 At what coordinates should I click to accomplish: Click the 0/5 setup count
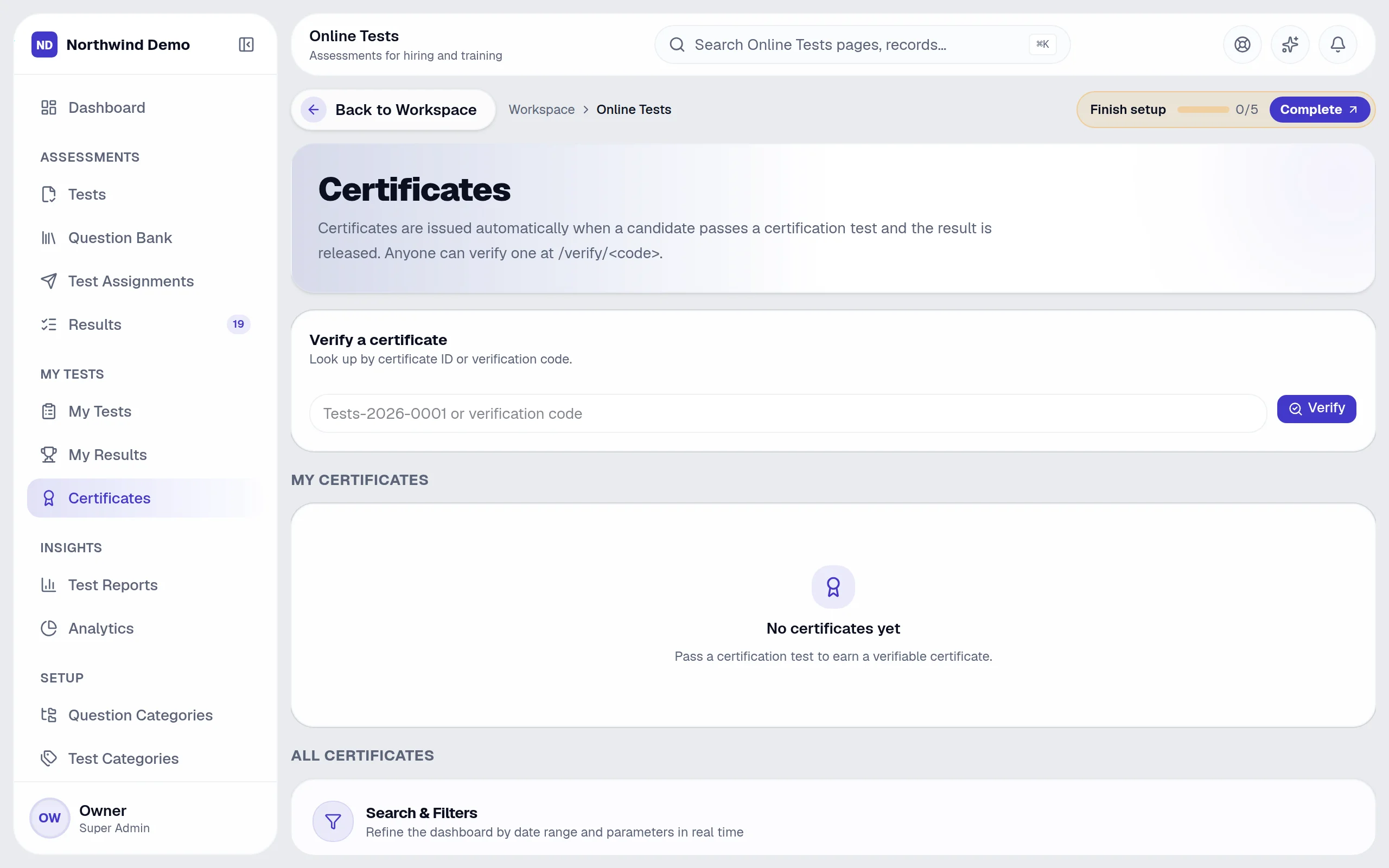[x=1247, y=110]
